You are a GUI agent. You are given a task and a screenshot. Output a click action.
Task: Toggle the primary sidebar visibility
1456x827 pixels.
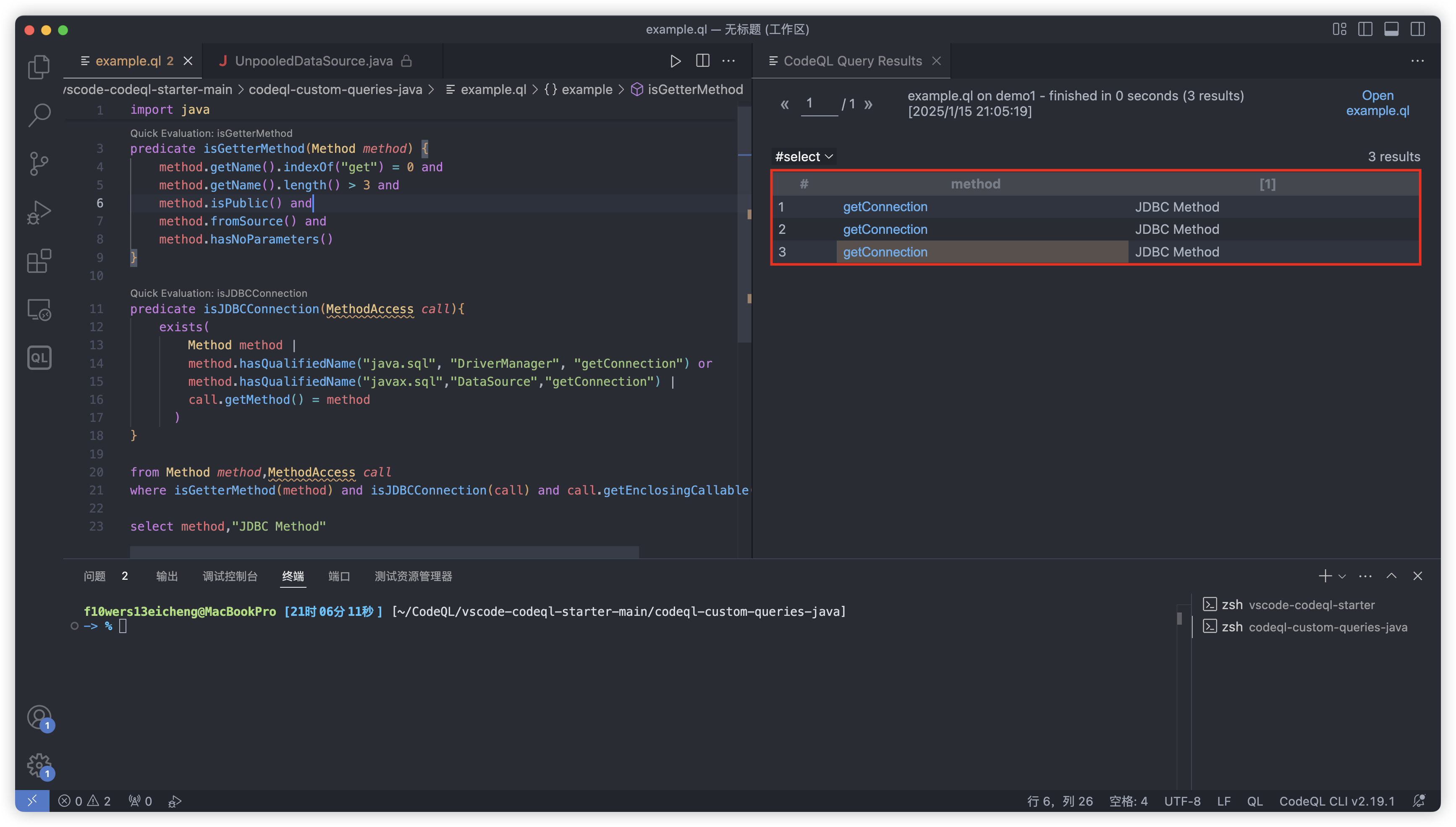pos(1365,29)
